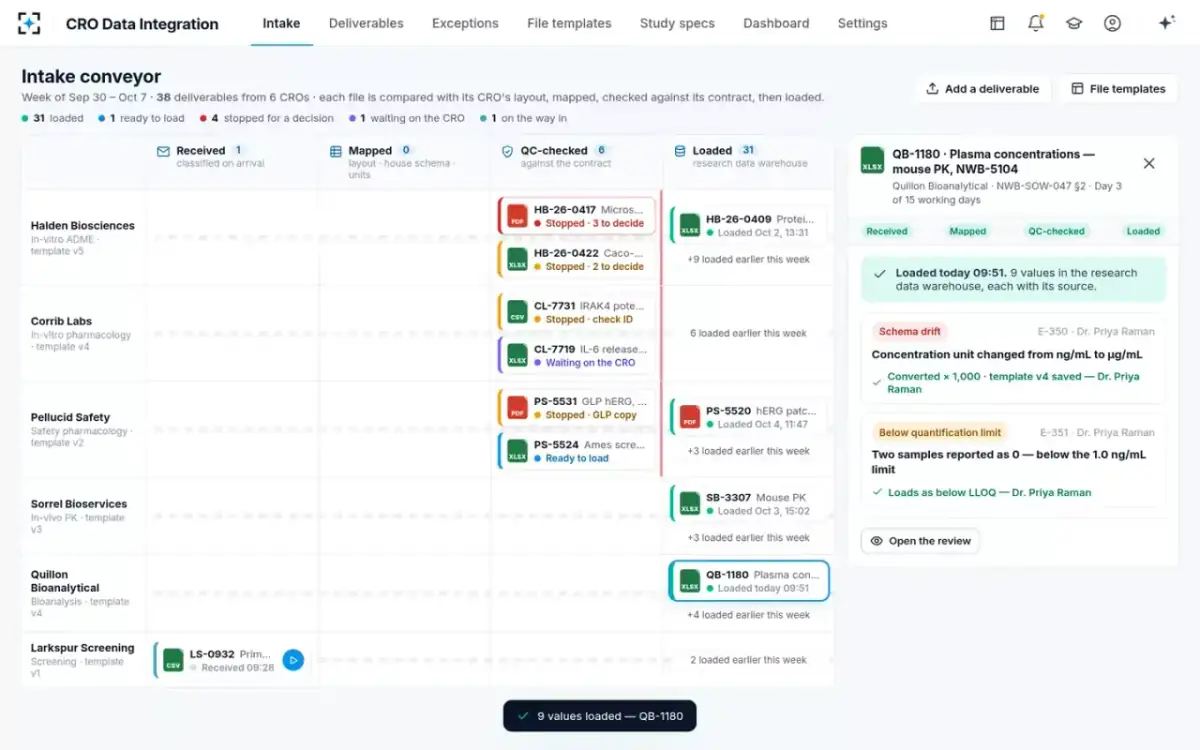This screenshot has width=1200, height=750.
Task: Open the Exceptions tab
Action: tap(465, 23)
